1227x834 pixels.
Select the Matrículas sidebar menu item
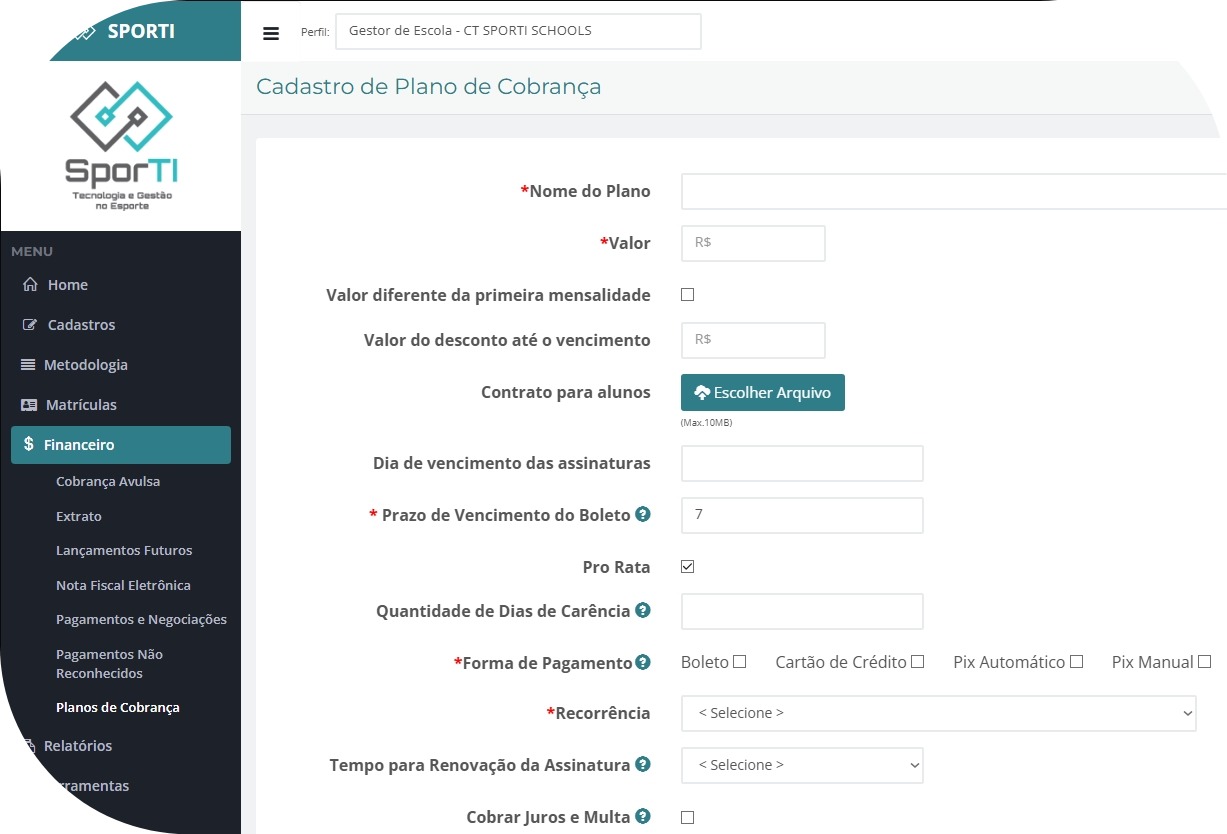coord(81,405)
